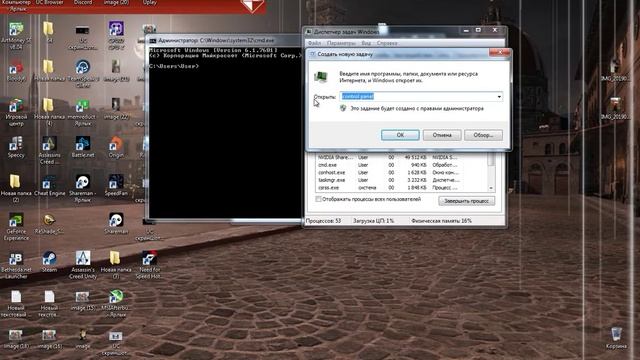Select the ReShade setup icon

(49, 223)
